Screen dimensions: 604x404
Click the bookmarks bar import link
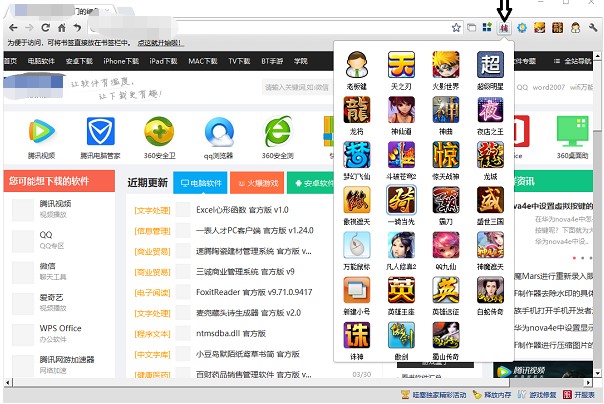160,43
